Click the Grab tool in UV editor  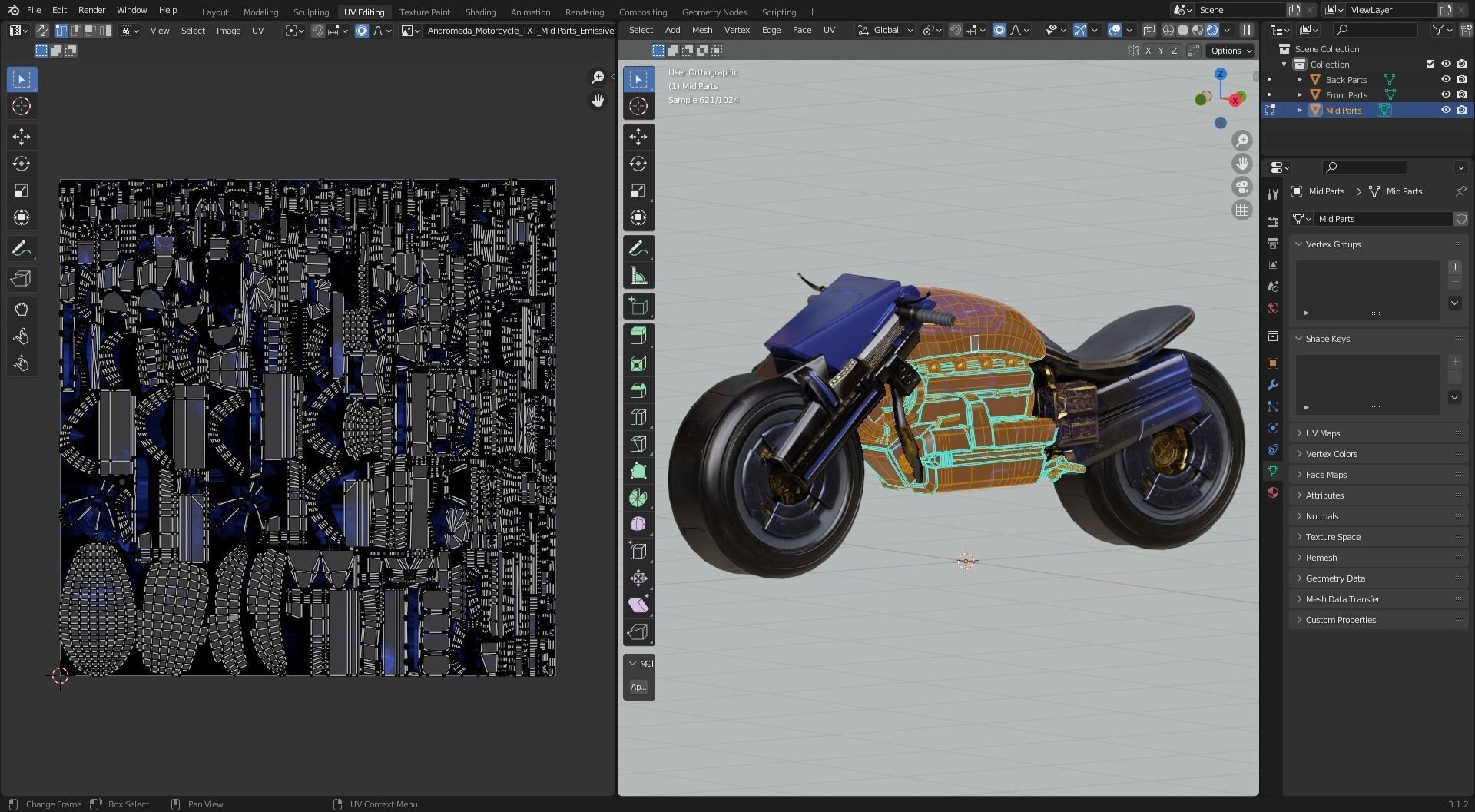(22, 309)
